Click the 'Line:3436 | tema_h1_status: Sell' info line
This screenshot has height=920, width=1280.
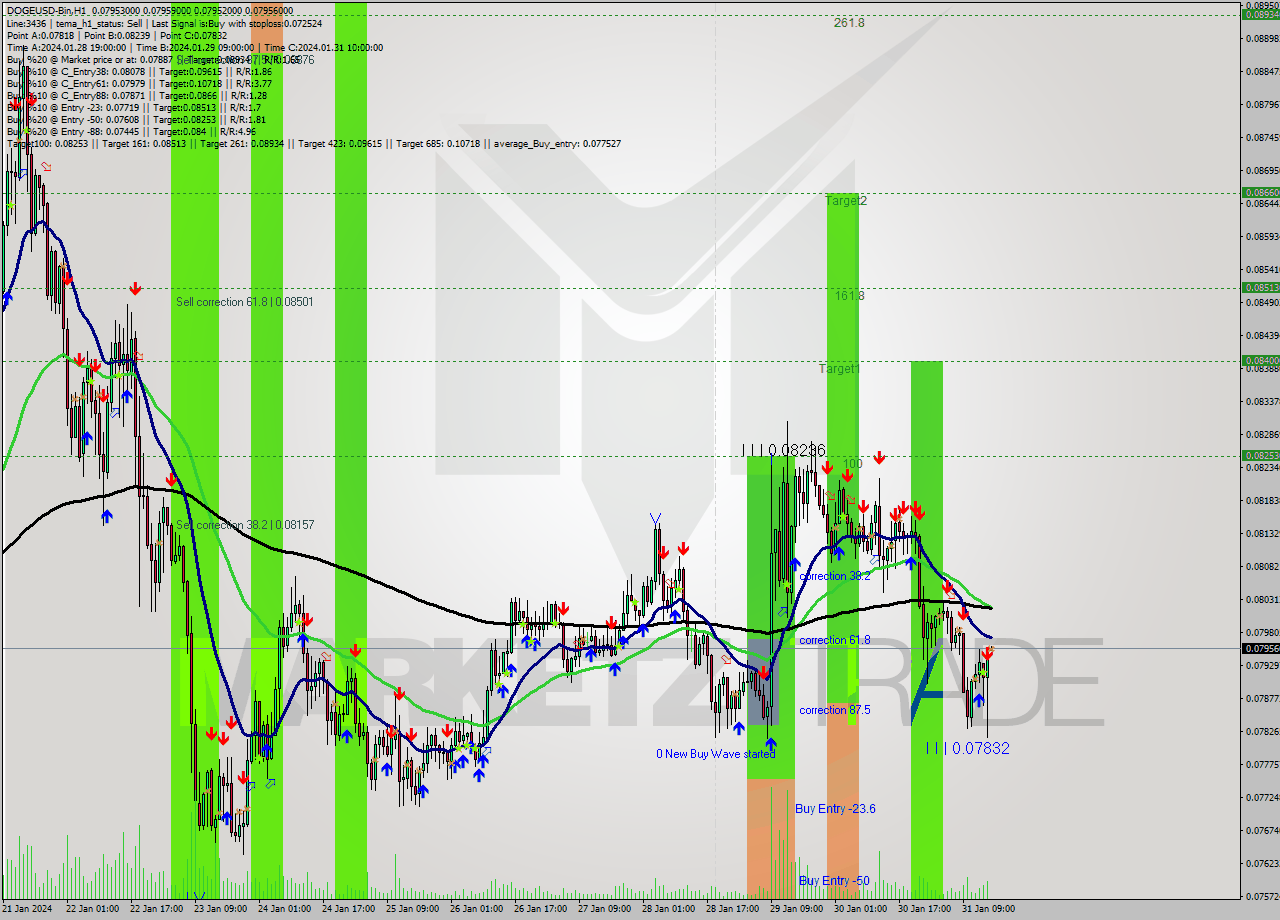pos(165,23)
